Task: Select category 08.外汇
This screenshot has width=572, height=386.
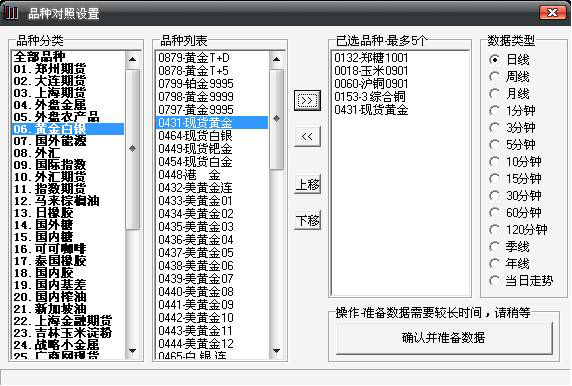Action: tap(68, 153)
